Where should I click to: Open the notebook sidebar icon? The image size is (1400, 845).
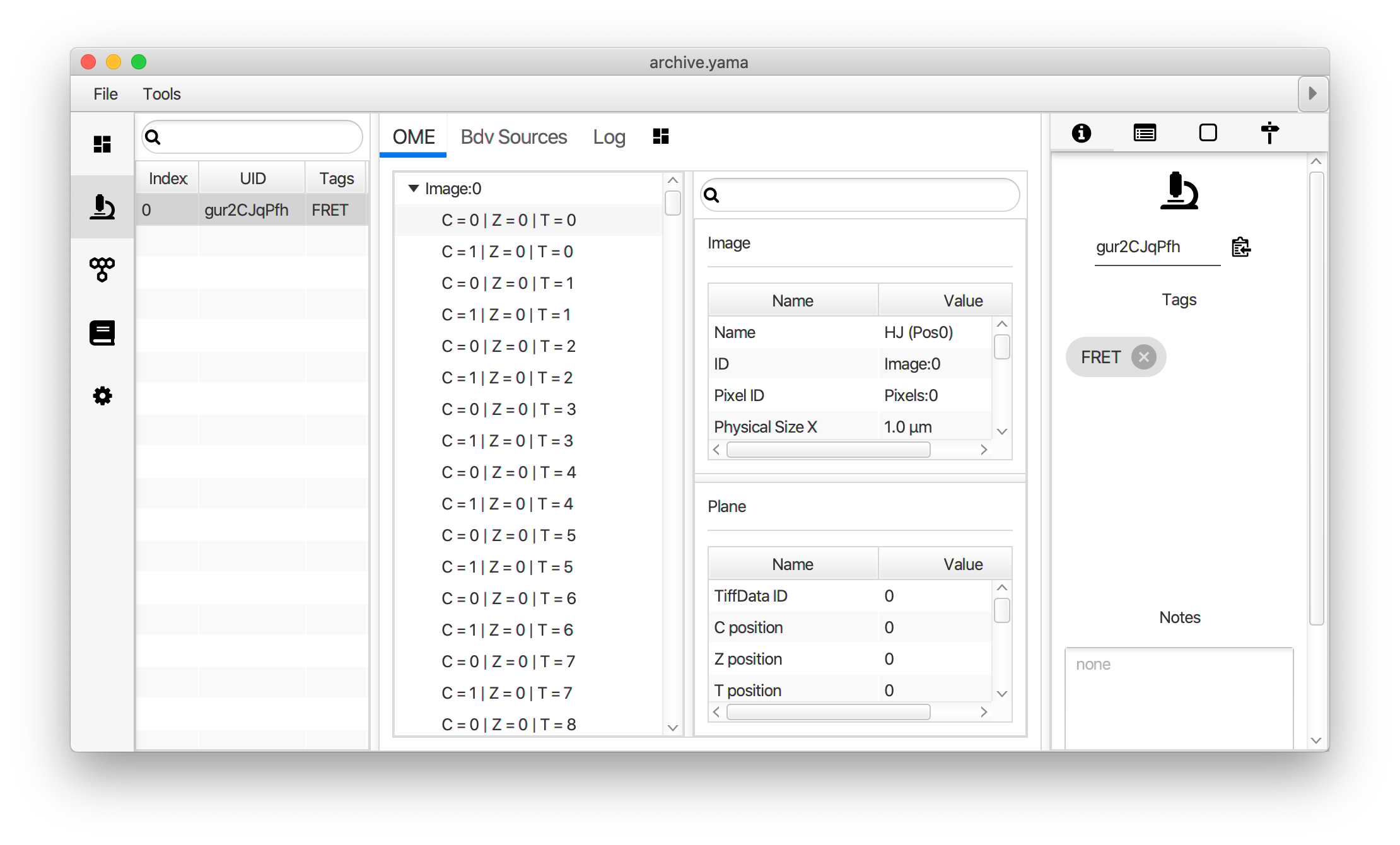(102, 333)
